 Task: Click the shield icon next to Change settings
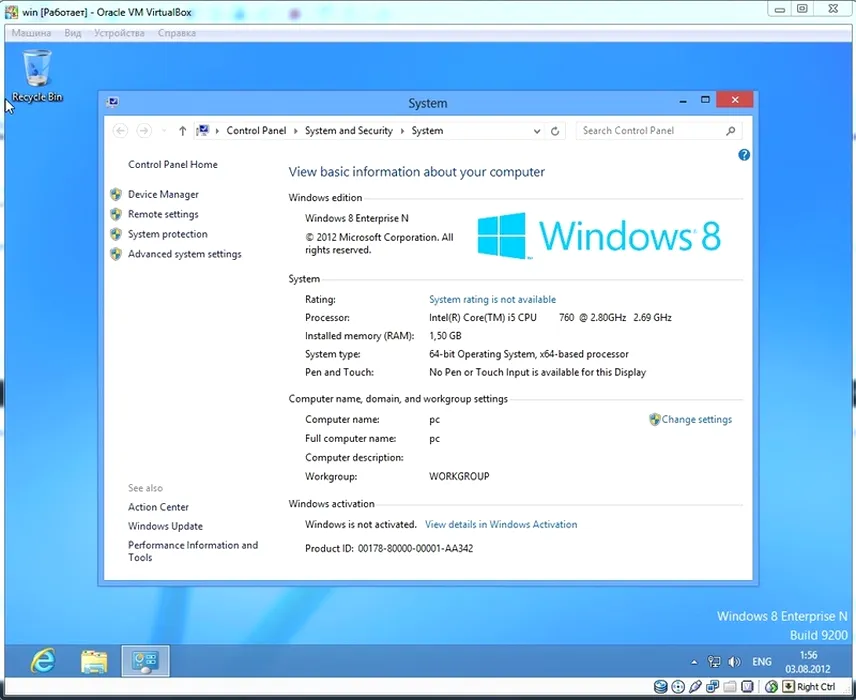(x=655, y=419)
